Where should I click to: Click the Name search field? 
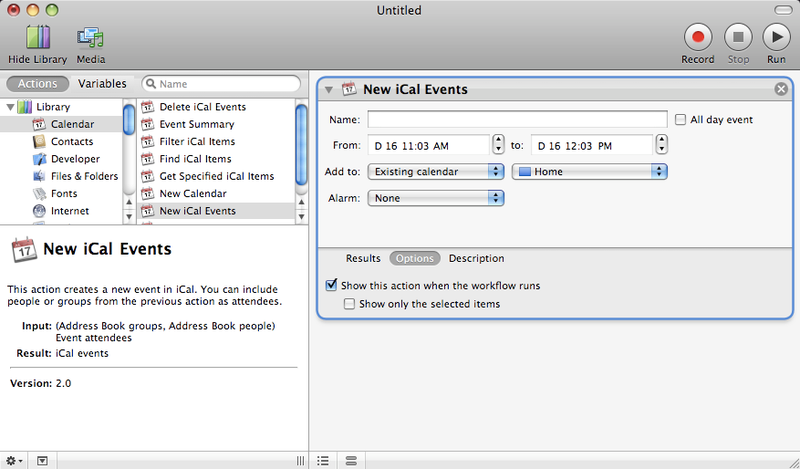(221, 84)
